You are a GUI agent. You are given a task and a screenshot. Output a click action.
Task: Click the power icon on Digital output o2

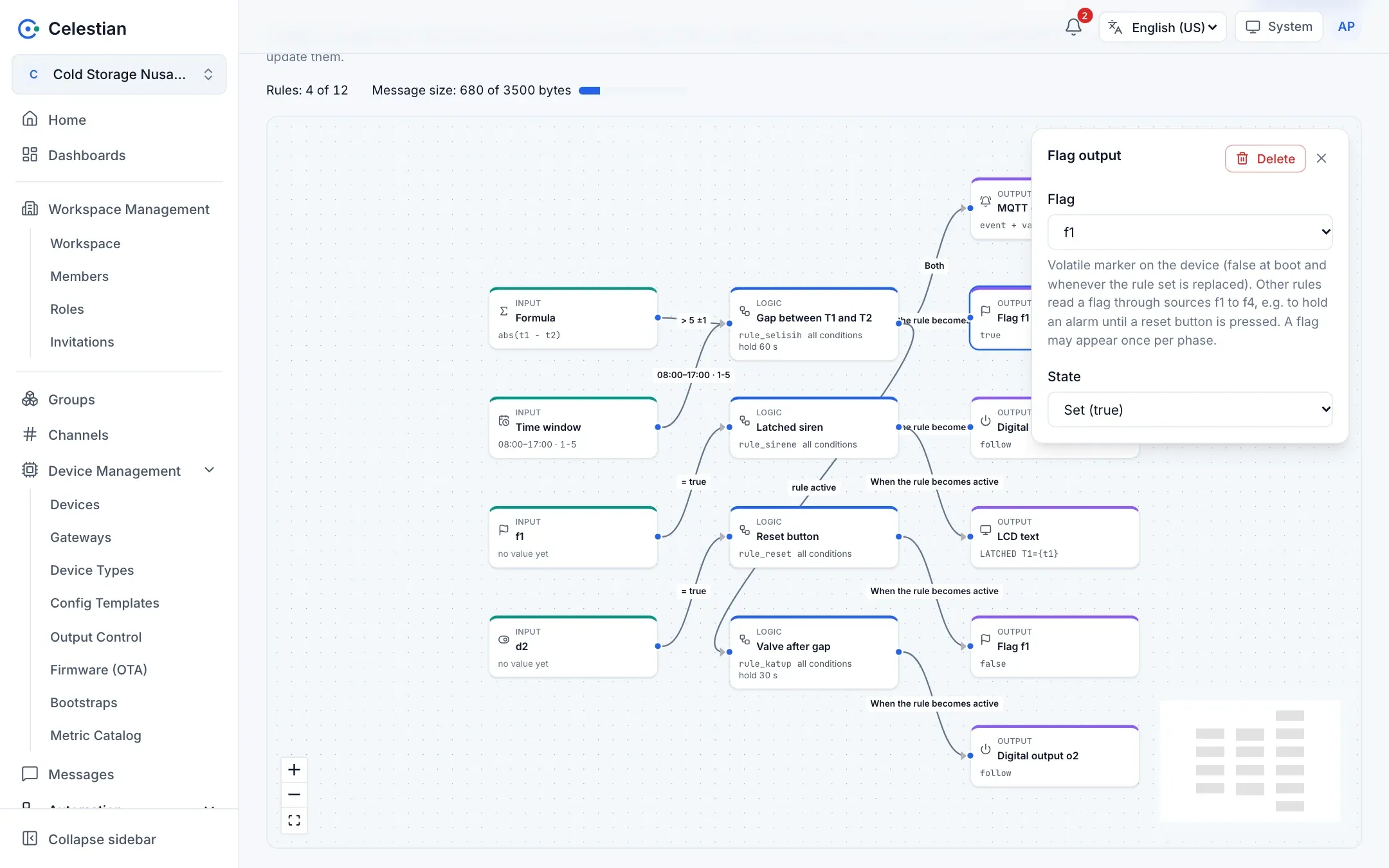(985, 749)
